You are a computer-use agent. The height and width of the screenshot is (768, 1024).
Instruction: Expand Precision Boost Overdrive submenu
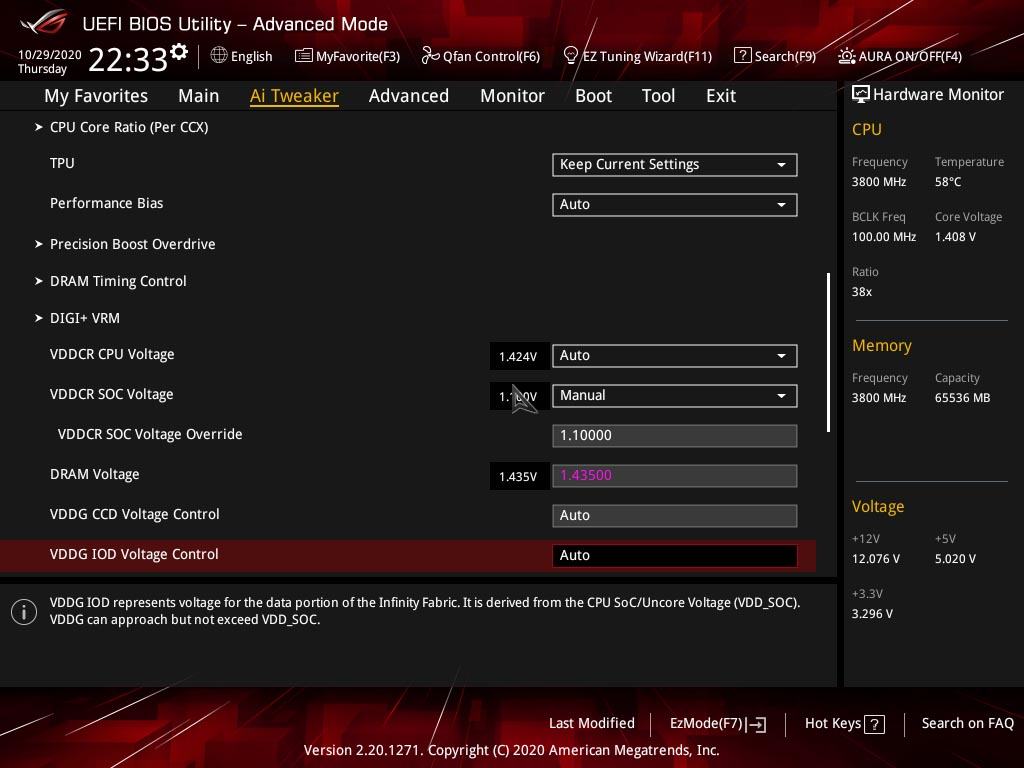click(133, 244)
